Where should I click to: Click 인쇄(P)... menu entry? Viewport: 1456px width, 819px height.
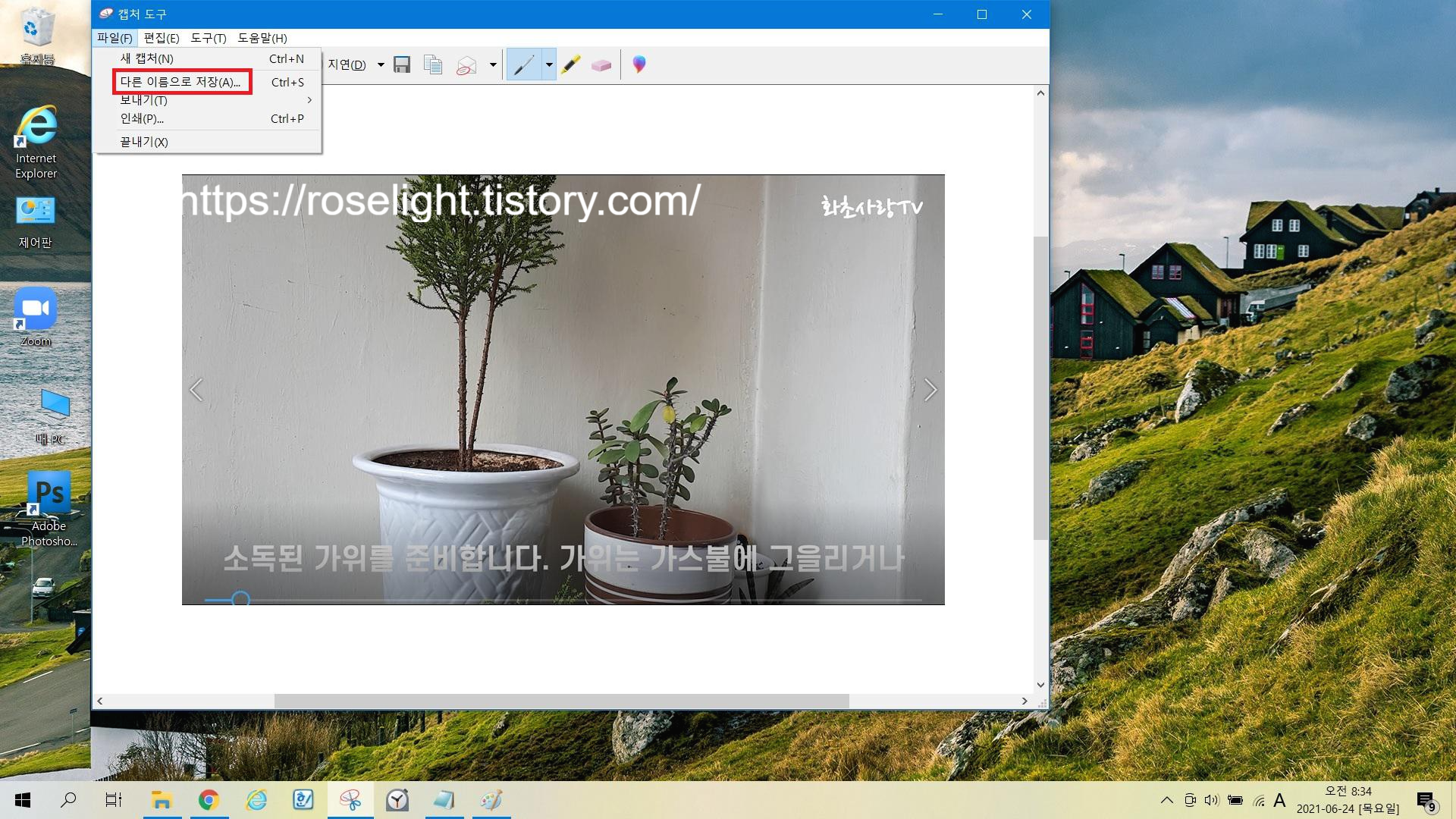pyautogui.click(x=142, y=118)
